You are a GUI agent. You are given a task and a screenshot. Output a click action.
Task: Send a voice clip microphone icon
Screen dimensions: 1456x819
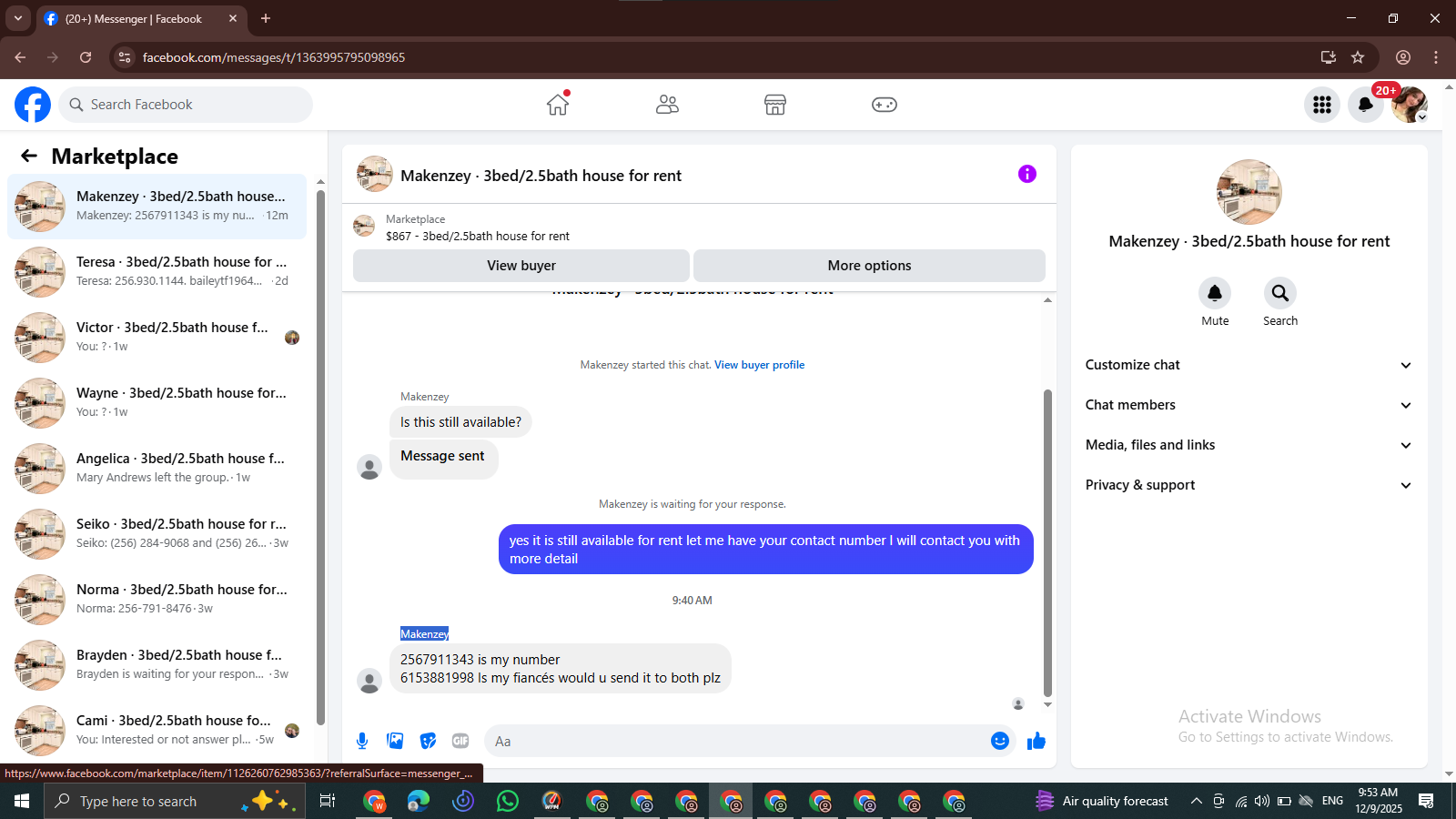(x=362, y=741)
